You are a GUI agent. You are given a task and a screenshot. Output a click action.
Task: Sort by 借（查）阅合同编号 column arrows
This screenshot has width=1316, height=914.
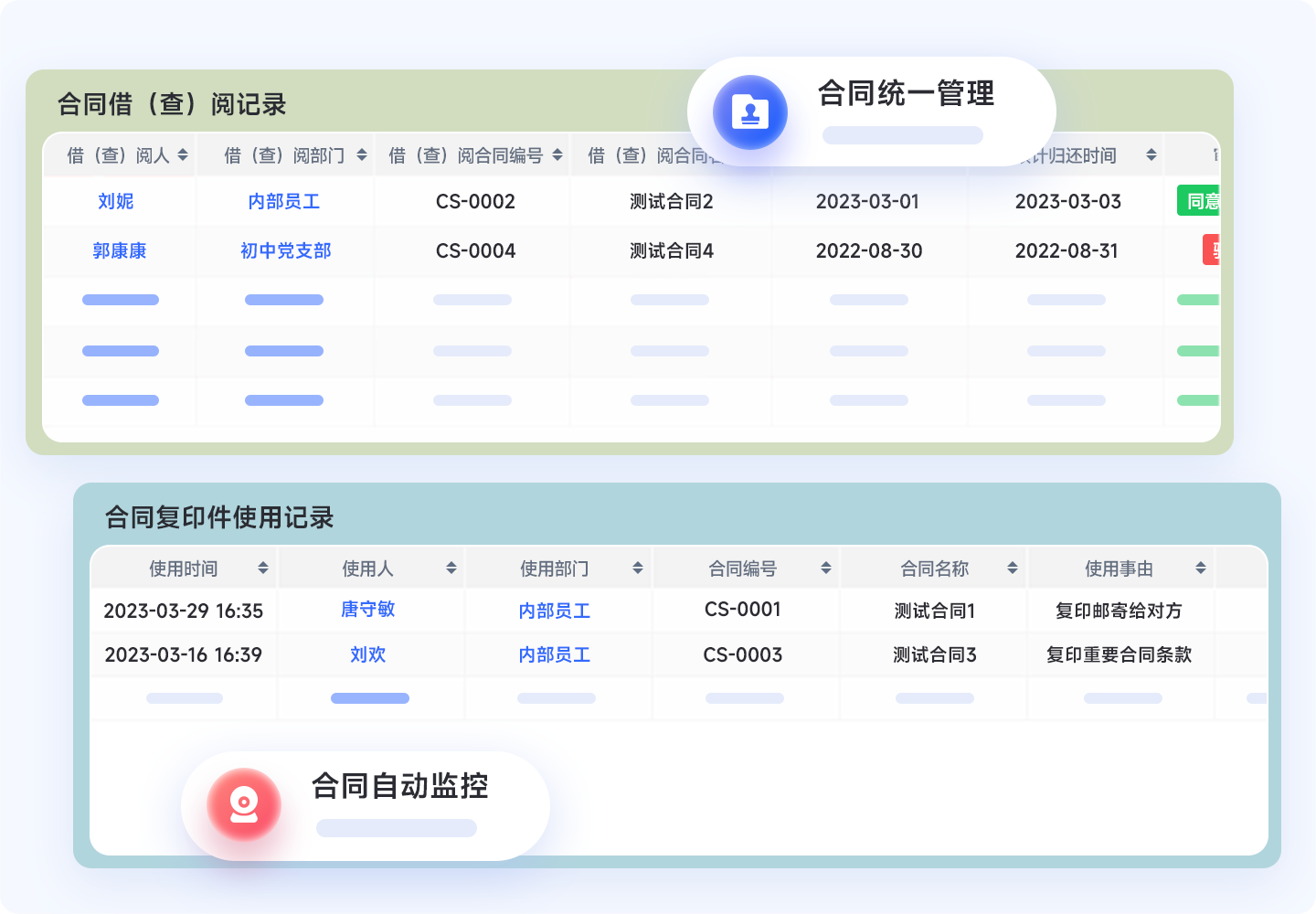tap(557, 155)
